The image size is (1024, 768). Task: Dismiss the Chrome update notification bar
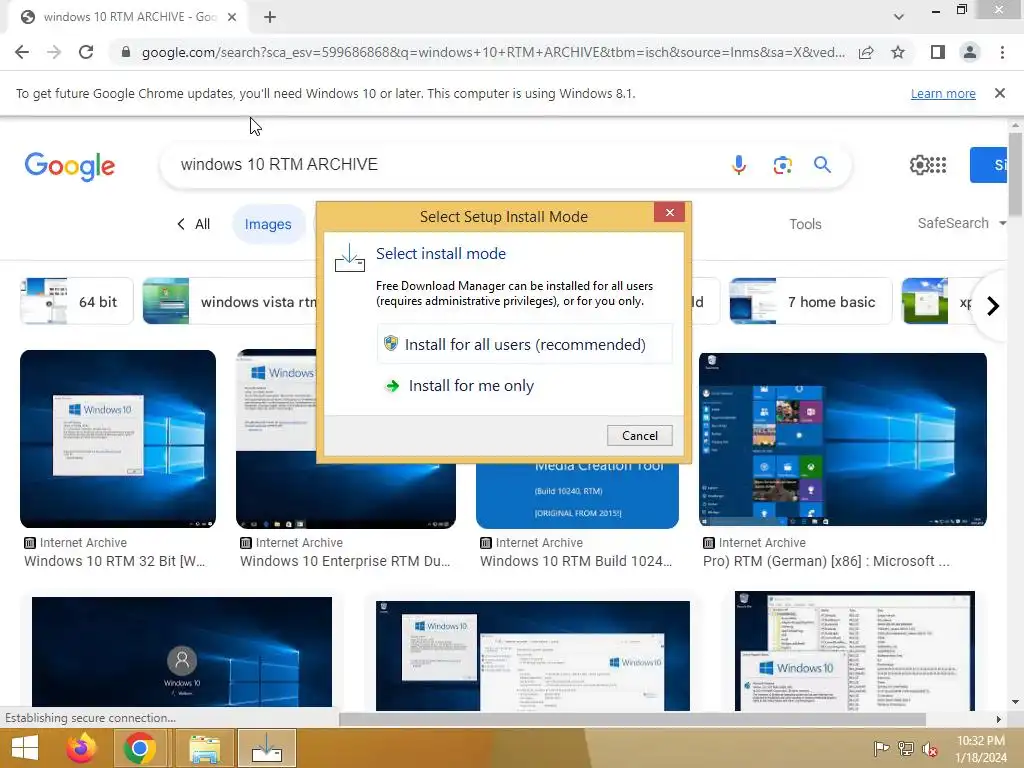tap(1000, 93)
